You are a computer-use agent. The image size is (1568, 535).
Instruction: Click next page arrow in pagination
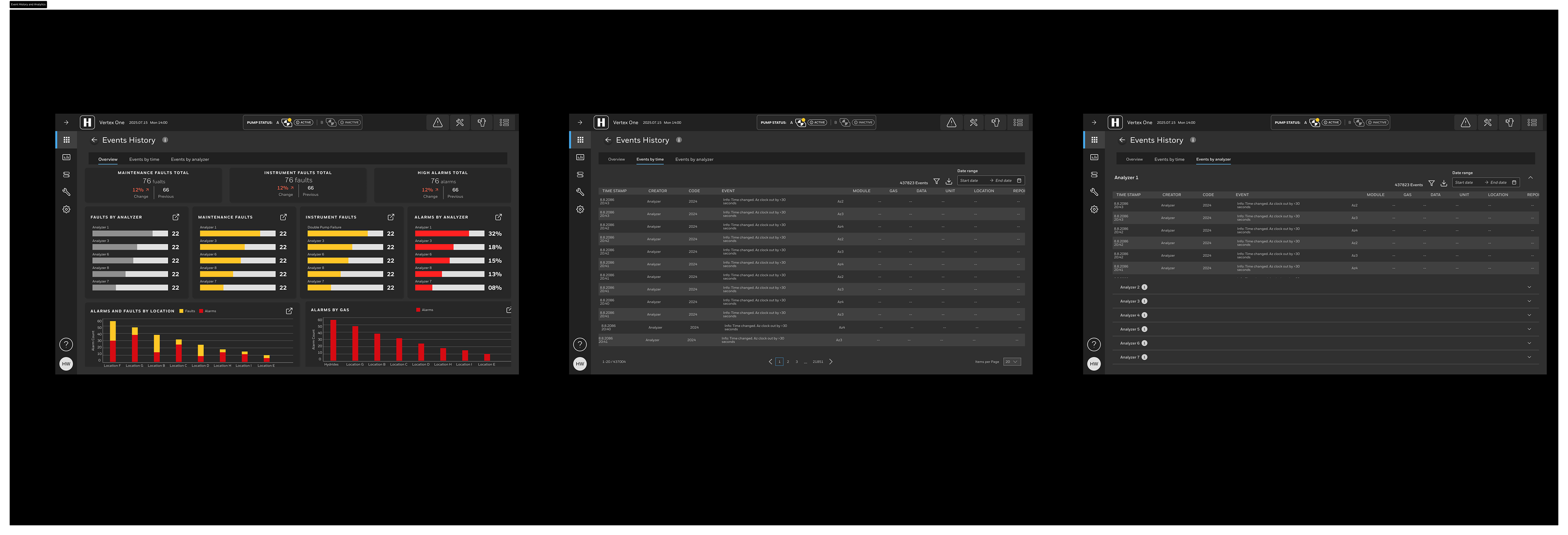tap(831, 361)
